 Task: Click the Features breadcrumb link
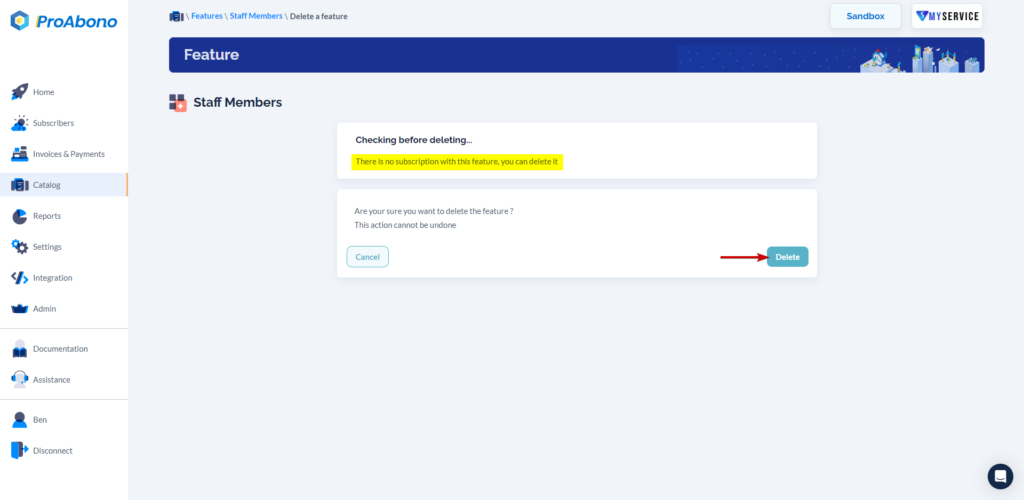207,16
